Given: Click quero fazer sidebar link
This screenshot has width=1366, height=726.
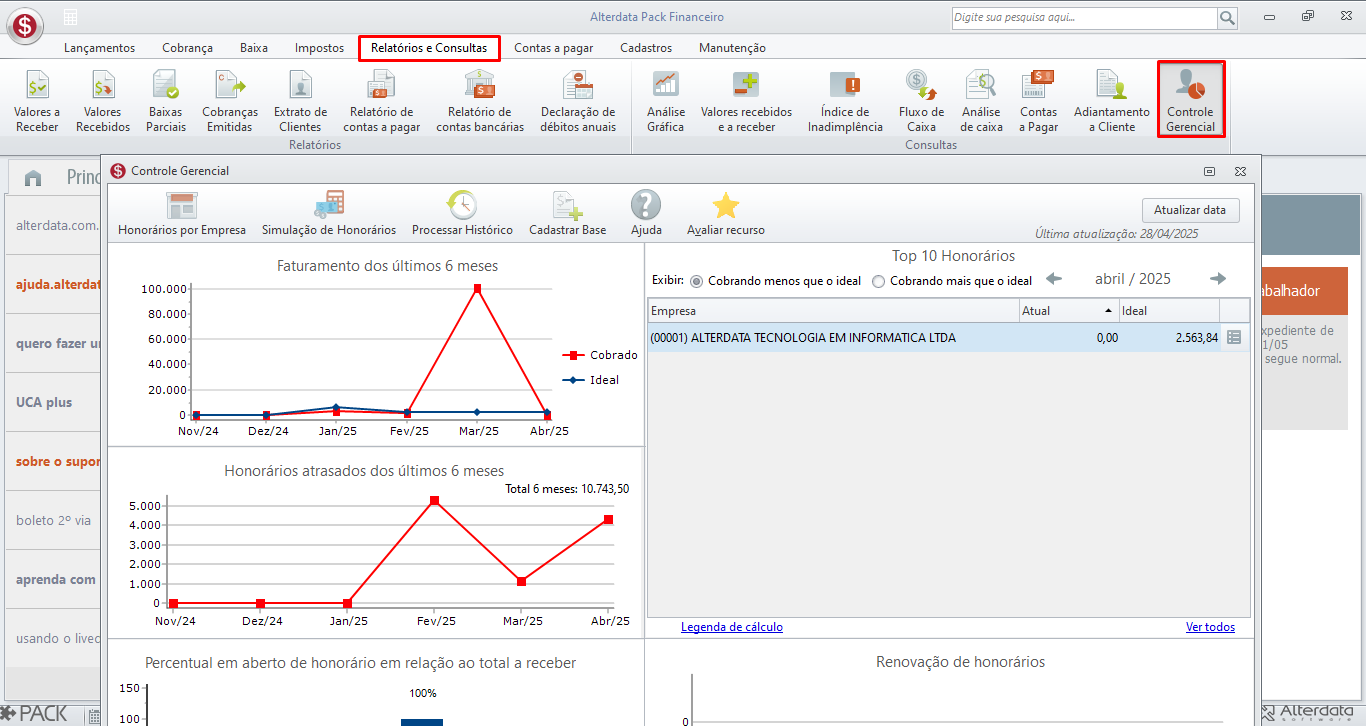Looking at the screenshot, I should (x=58, y=343).
